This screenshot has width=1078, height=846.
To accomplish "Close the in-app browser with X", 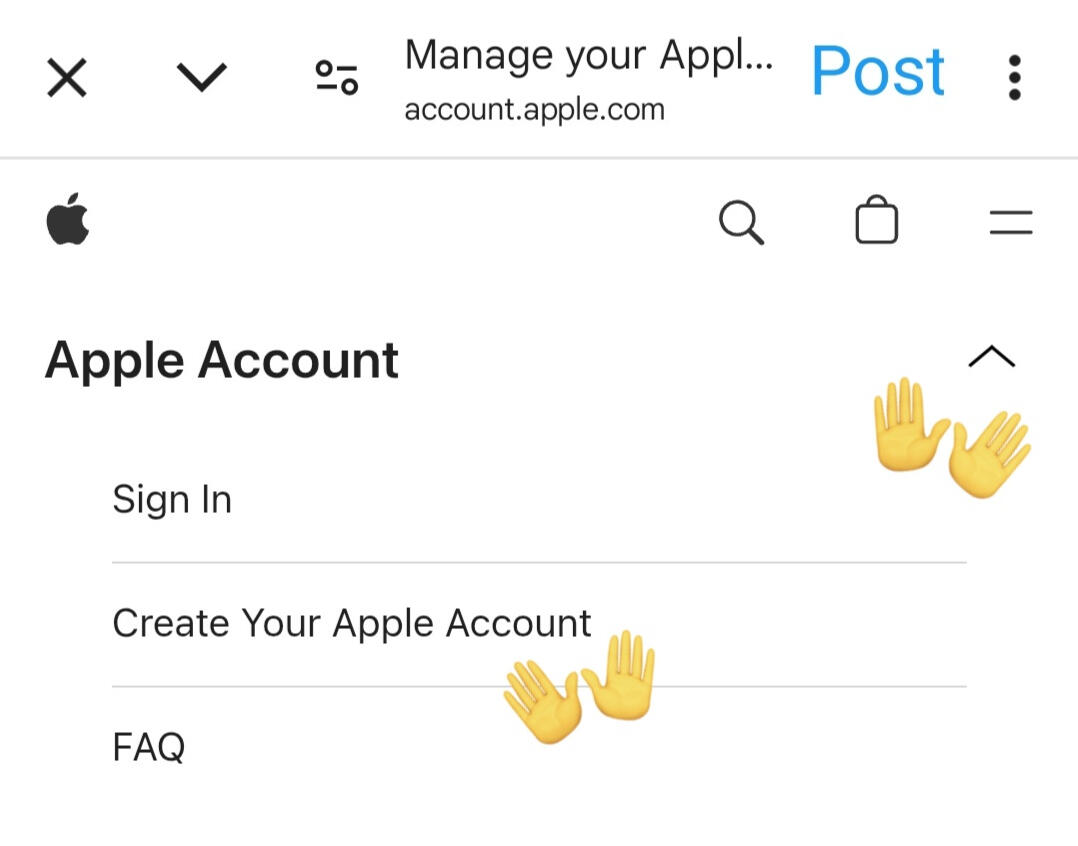I will point(67,77).
